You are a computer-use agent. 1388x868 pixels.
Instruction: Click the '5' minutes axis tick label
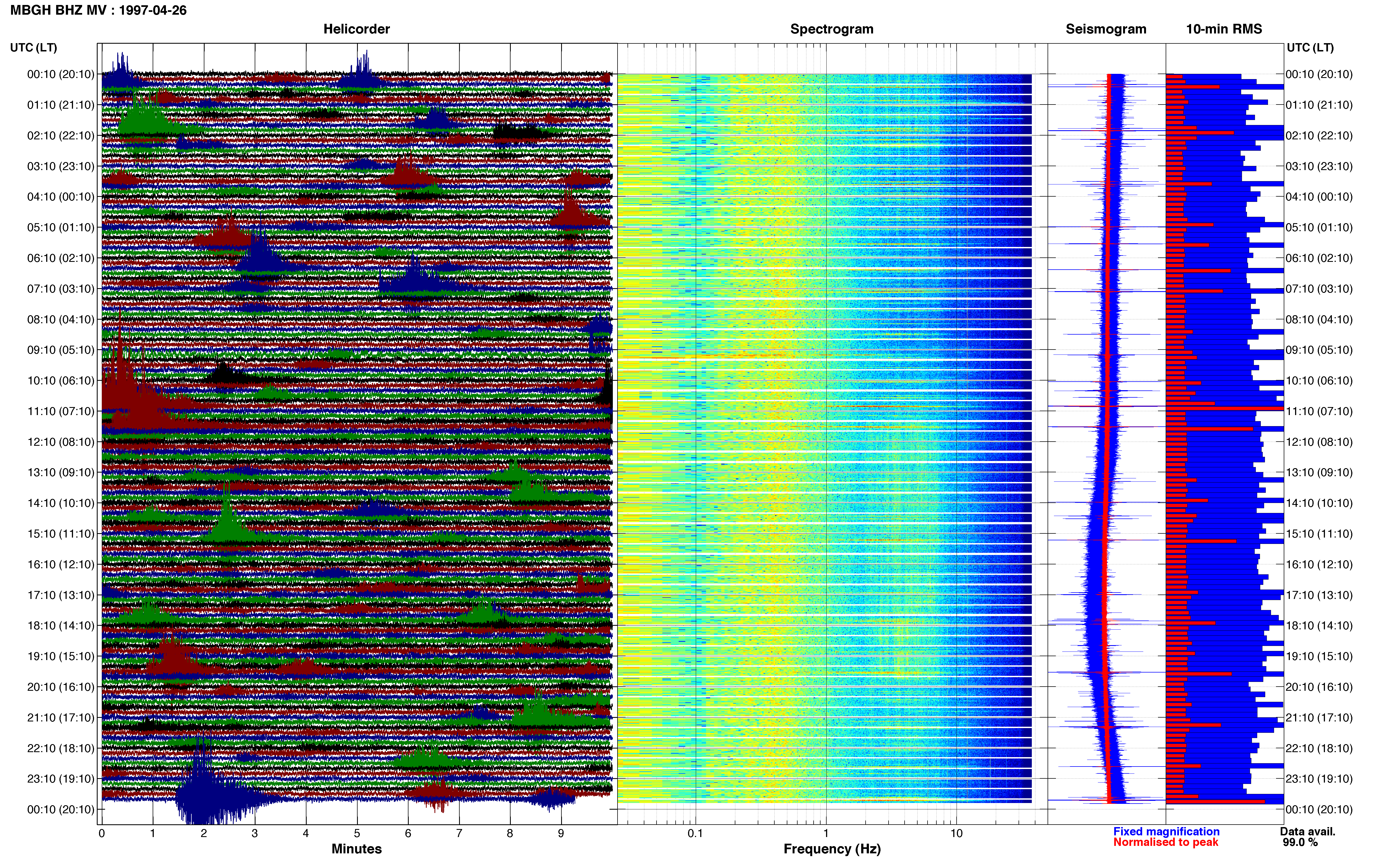click(x=357, y=833)
